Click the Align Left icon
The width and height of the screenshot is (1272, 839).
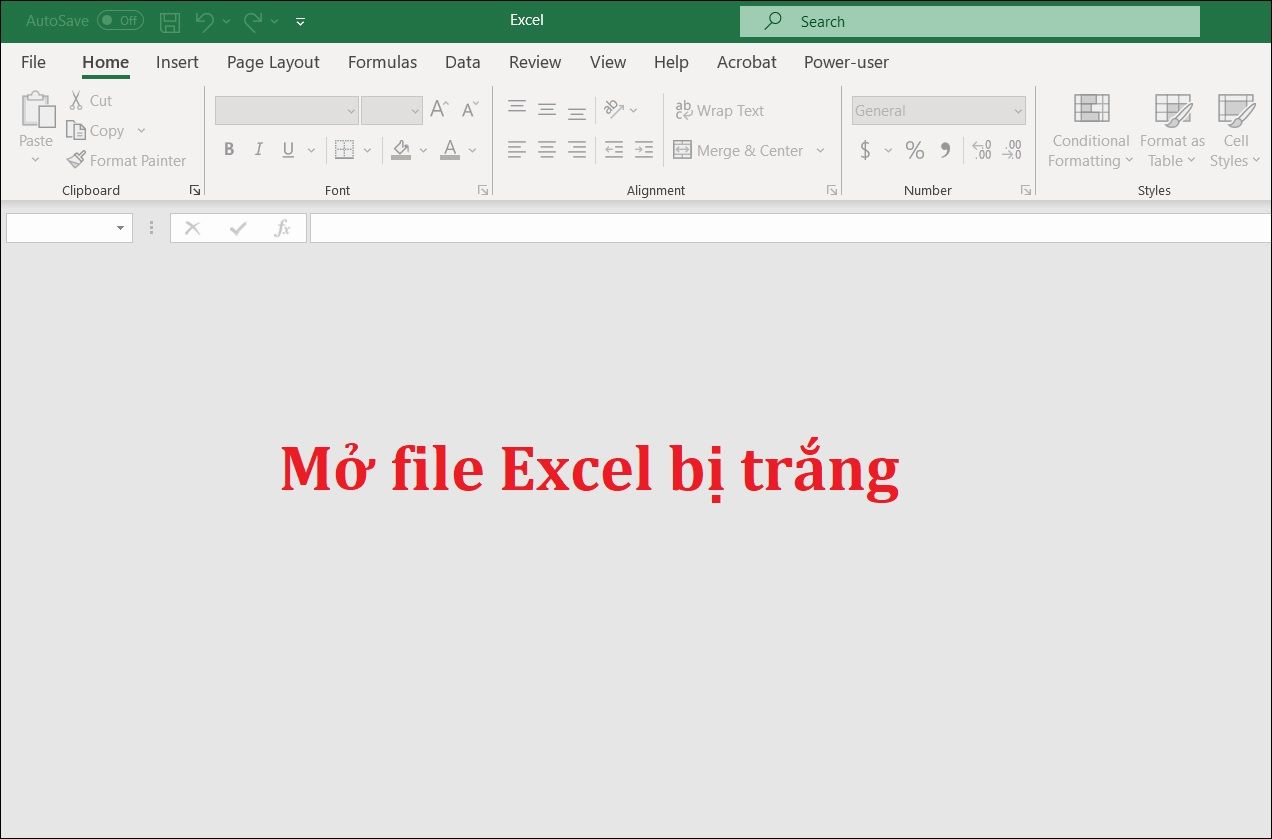click(x=516, y=150)
